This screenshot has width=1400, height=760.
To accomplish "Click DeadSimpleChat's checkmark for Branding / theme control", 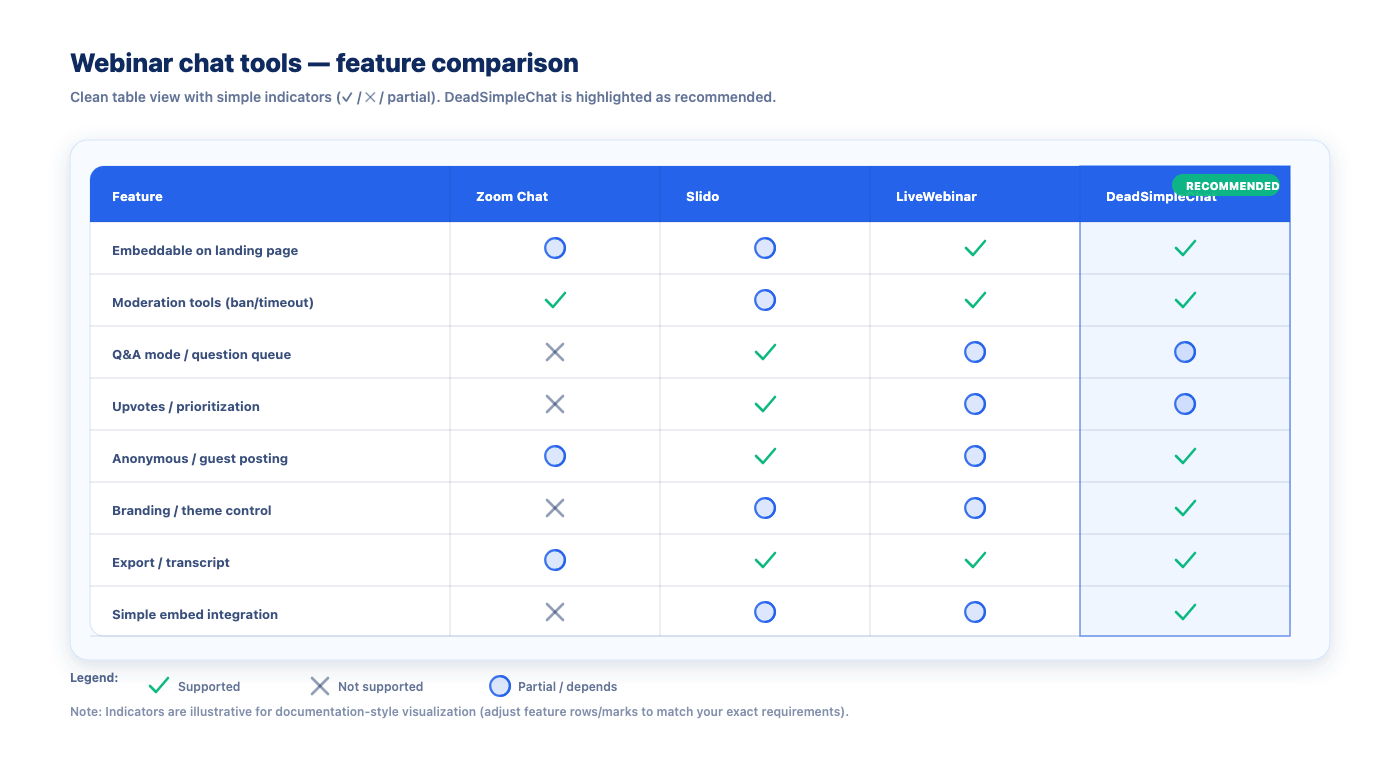I will [1185, 508].
